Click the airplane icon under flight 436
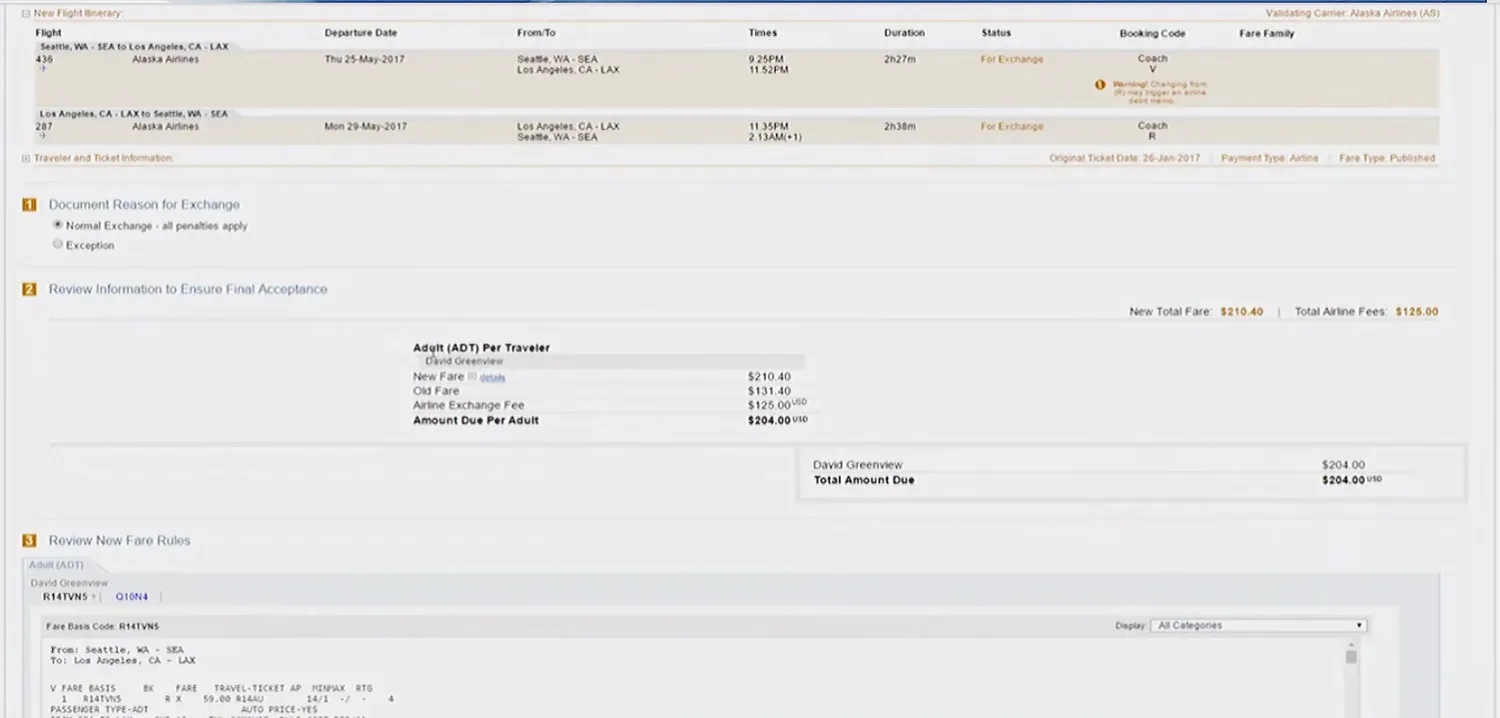This screenshot has height=718, width=1500. coord(42,69)
